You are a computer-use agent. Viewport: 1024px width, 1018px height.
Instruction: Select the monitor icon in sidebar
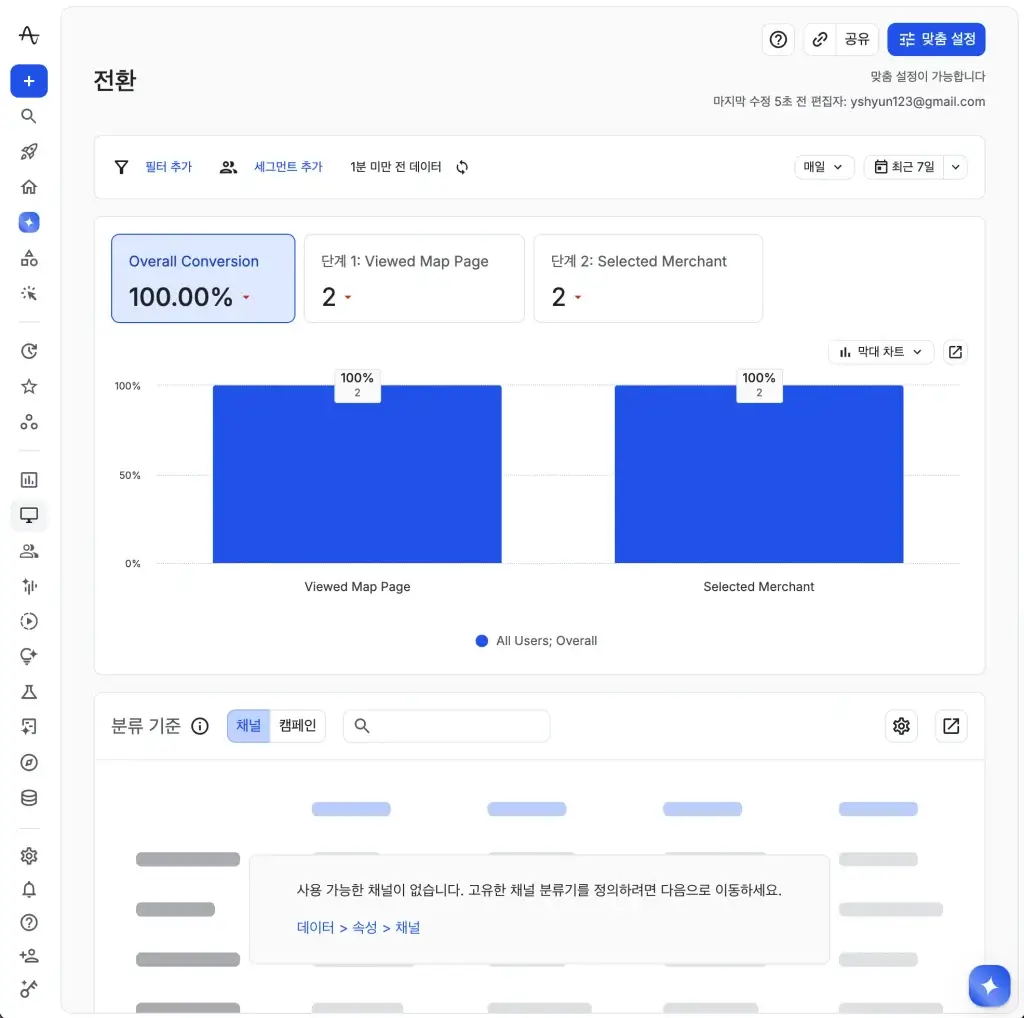coord(29,515)
